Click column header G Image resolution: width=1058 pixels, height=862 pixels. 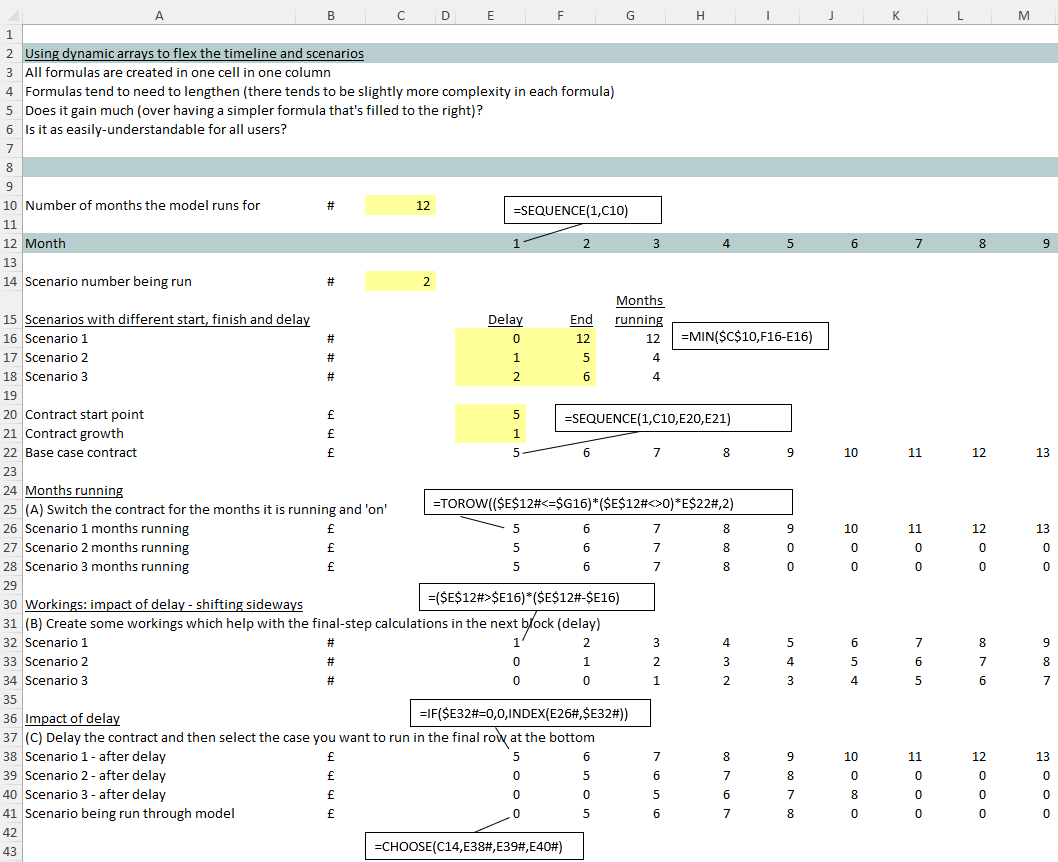click(629, 13)
